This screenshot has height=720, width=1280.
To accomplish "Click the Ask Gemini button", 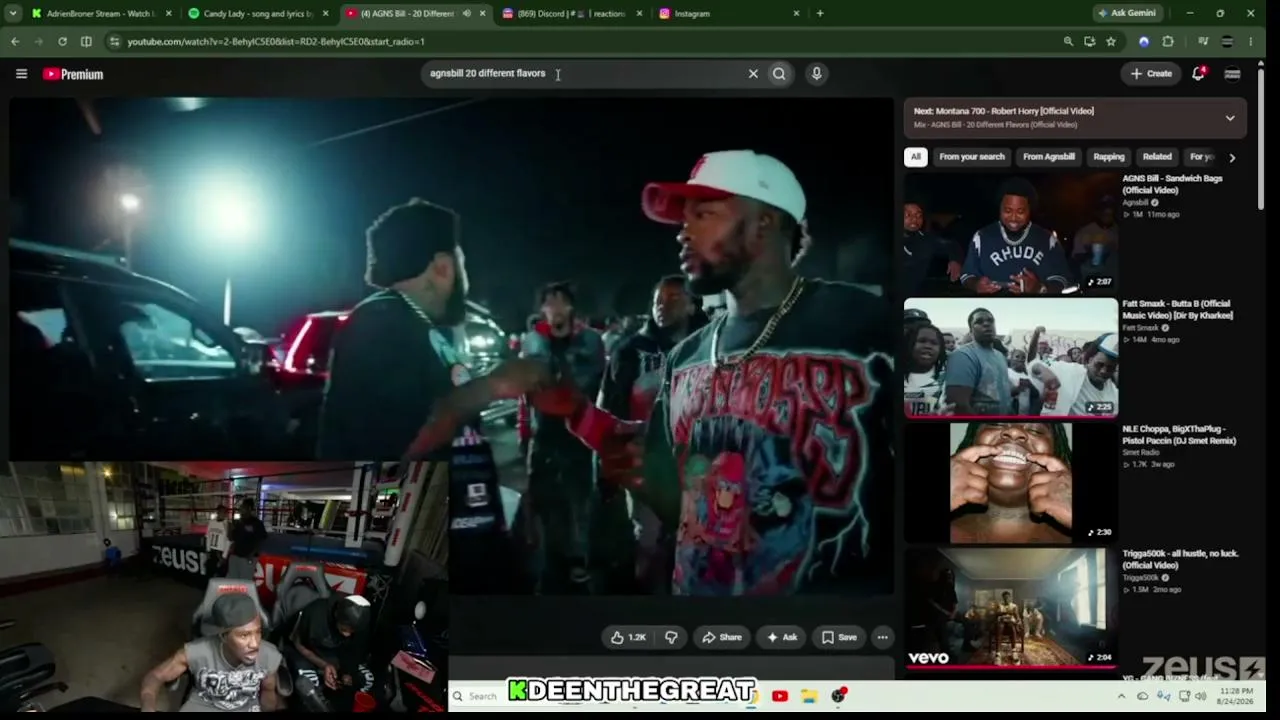I will point(1127,13).
